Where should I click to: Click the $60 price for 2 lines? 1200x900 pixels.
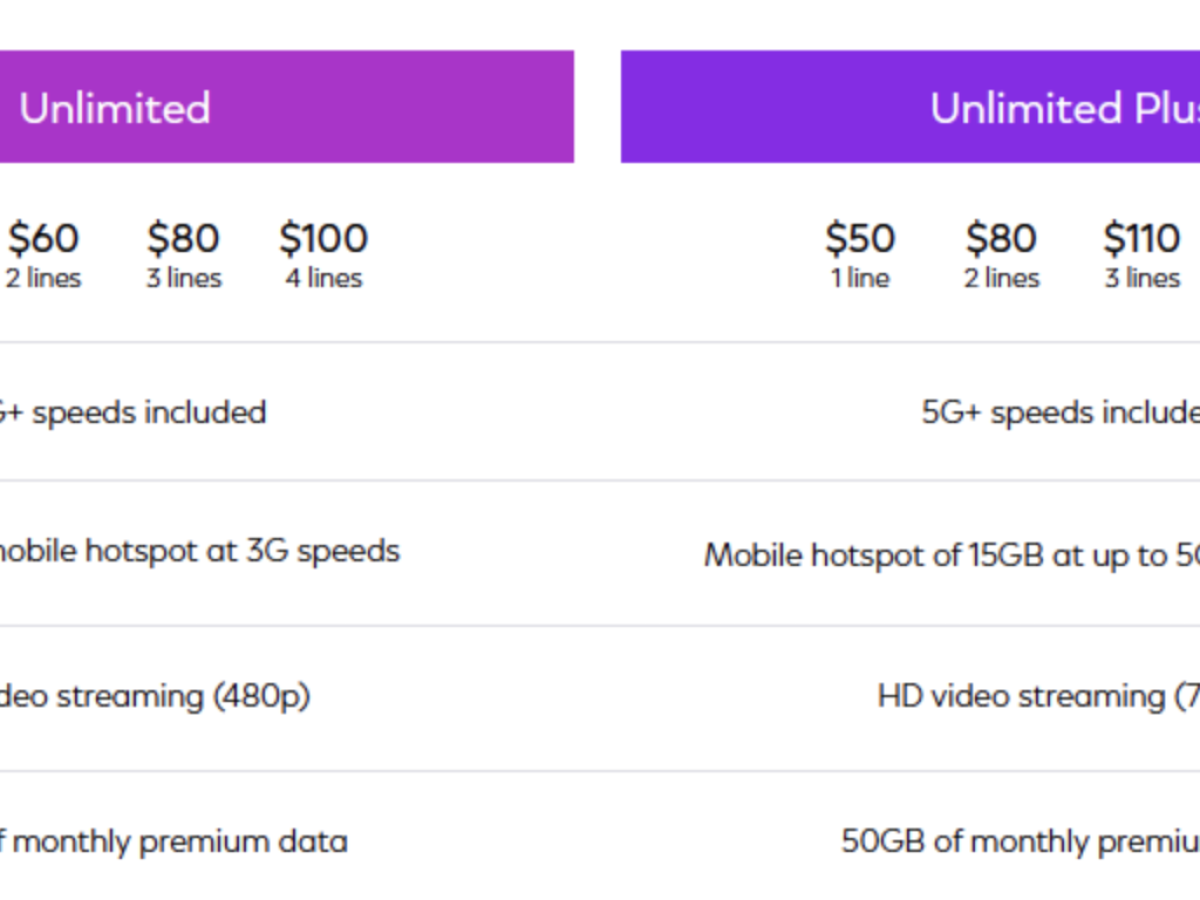point(43,239)
